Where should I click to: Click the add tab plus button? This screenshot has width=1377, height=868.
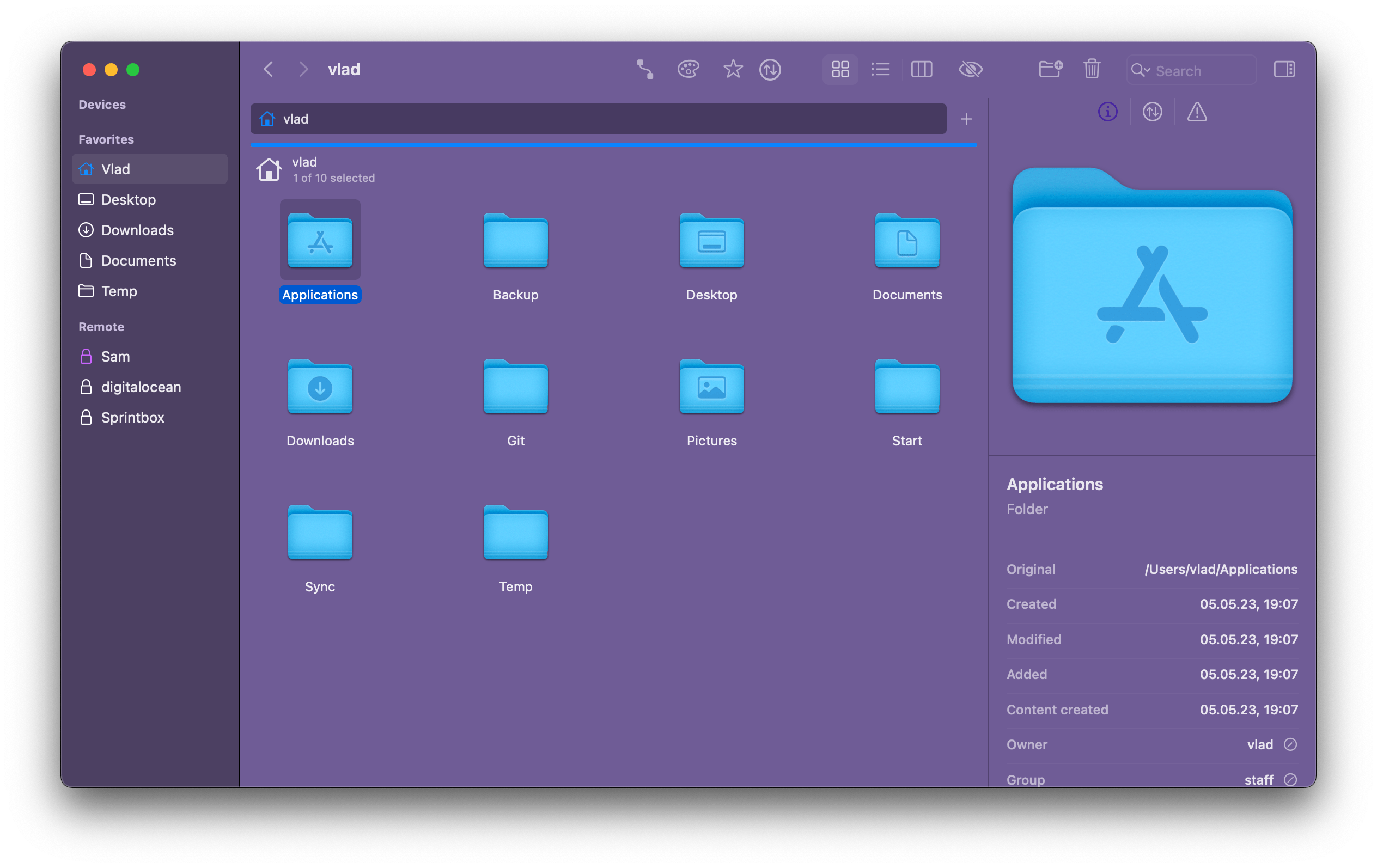[x=967, y=118]
